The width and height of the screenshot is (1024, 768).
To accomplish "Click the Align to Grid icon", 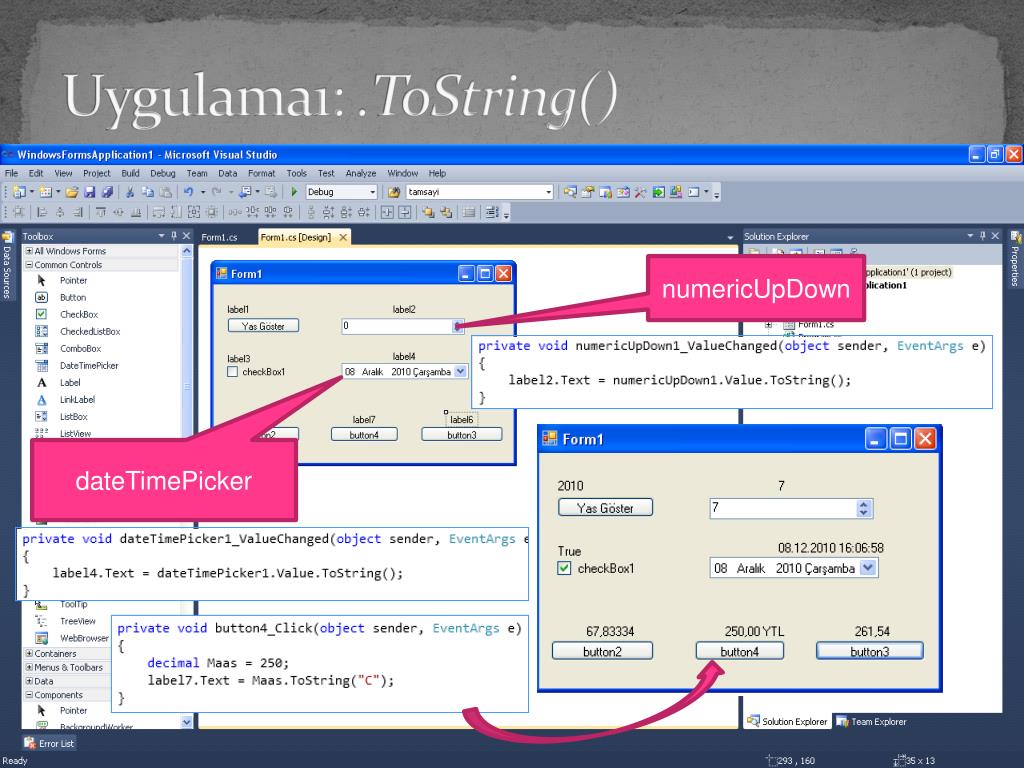I will click(19, 212).
